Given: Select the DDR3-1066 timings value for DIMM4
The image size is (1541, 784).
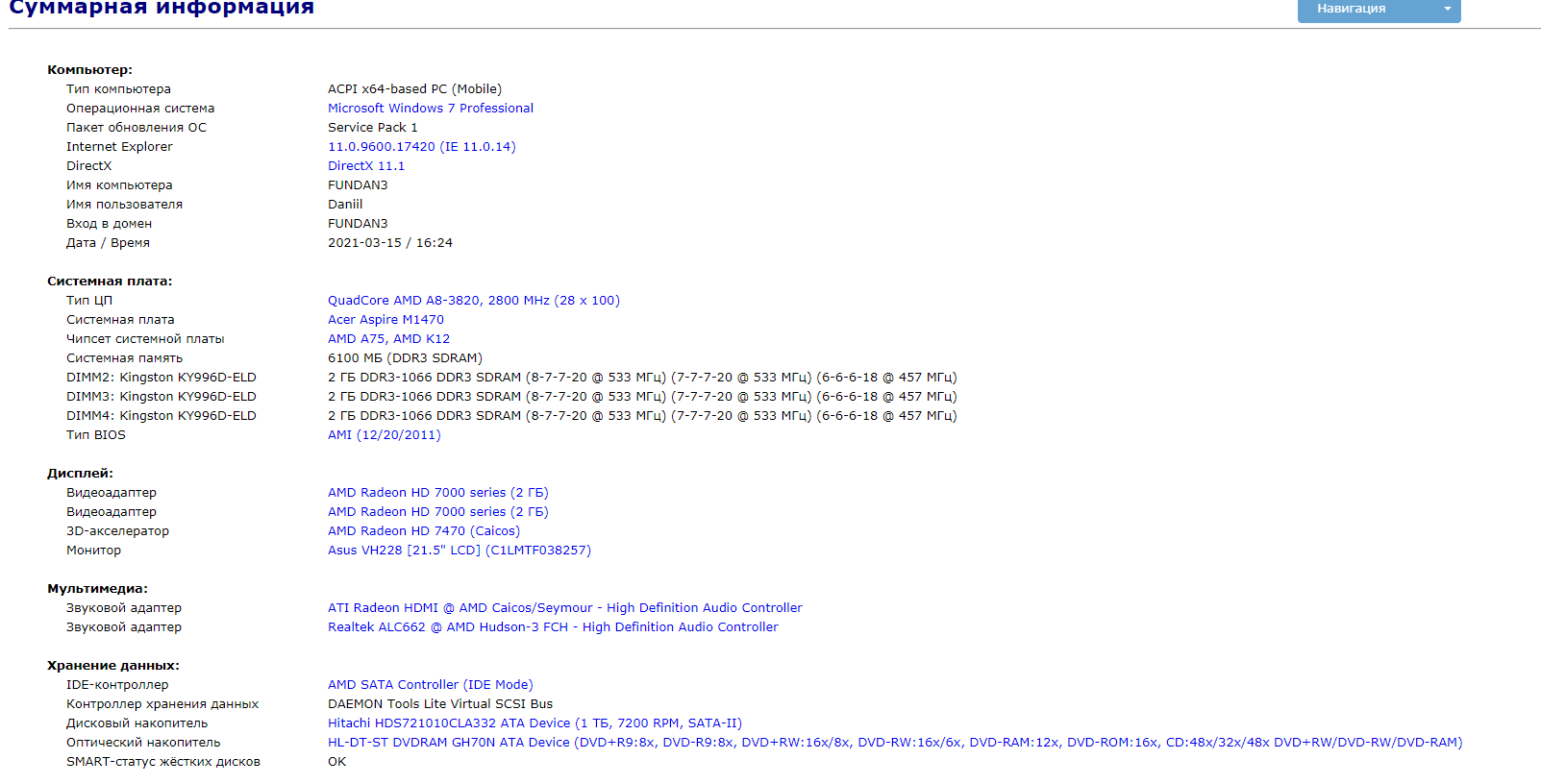Looking at the screenshot, I should [642, 416].
